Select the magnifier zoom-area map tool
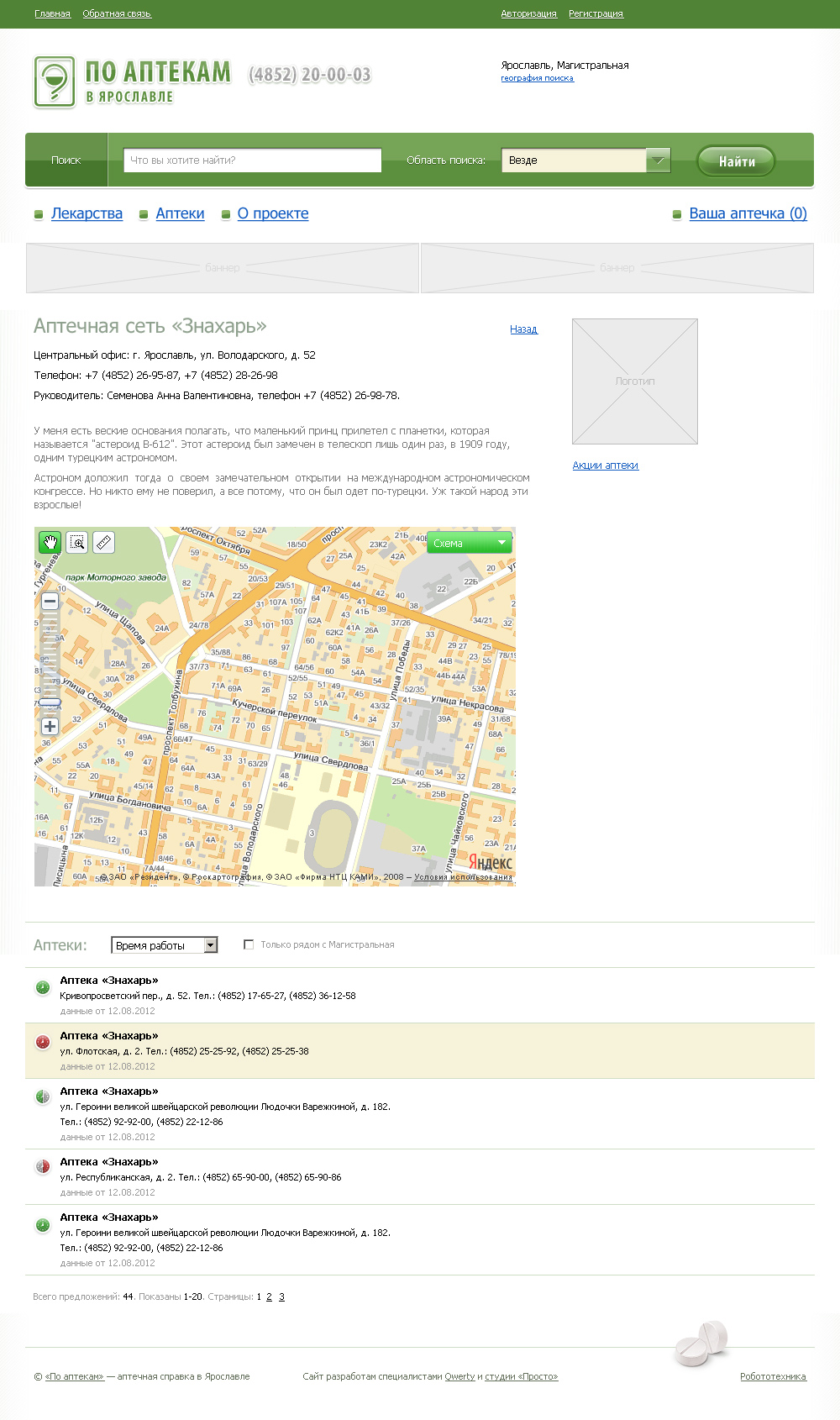840x1420 pixels. click(77, 543)
